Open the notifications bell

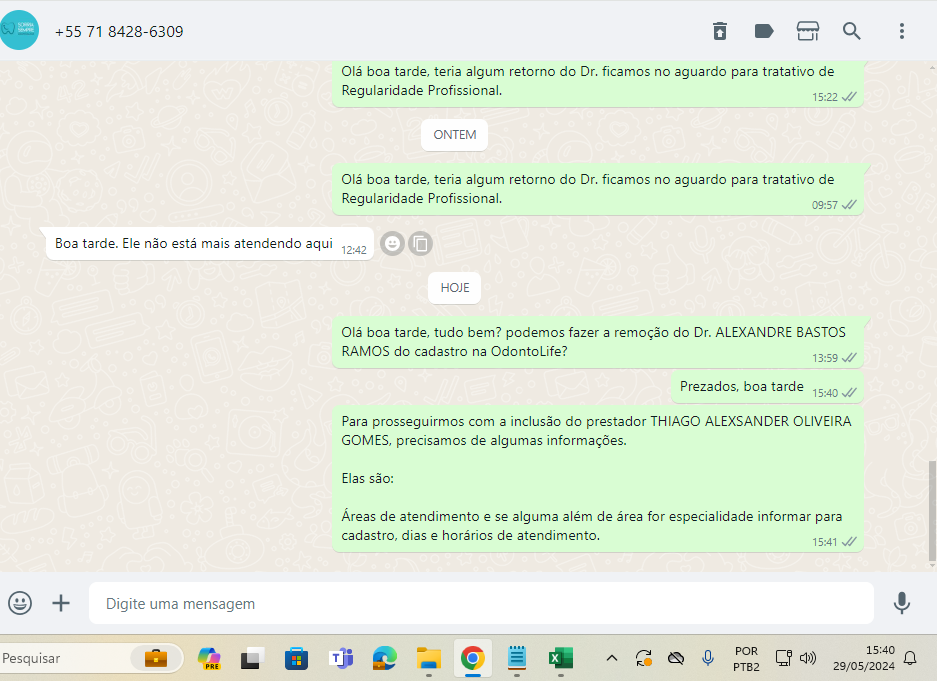(x=910, y=658)
